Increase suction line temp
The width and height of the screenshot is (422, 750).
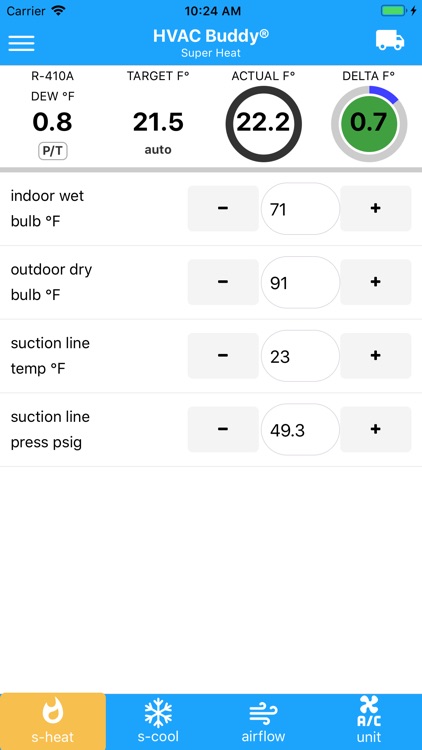[376, 356]
